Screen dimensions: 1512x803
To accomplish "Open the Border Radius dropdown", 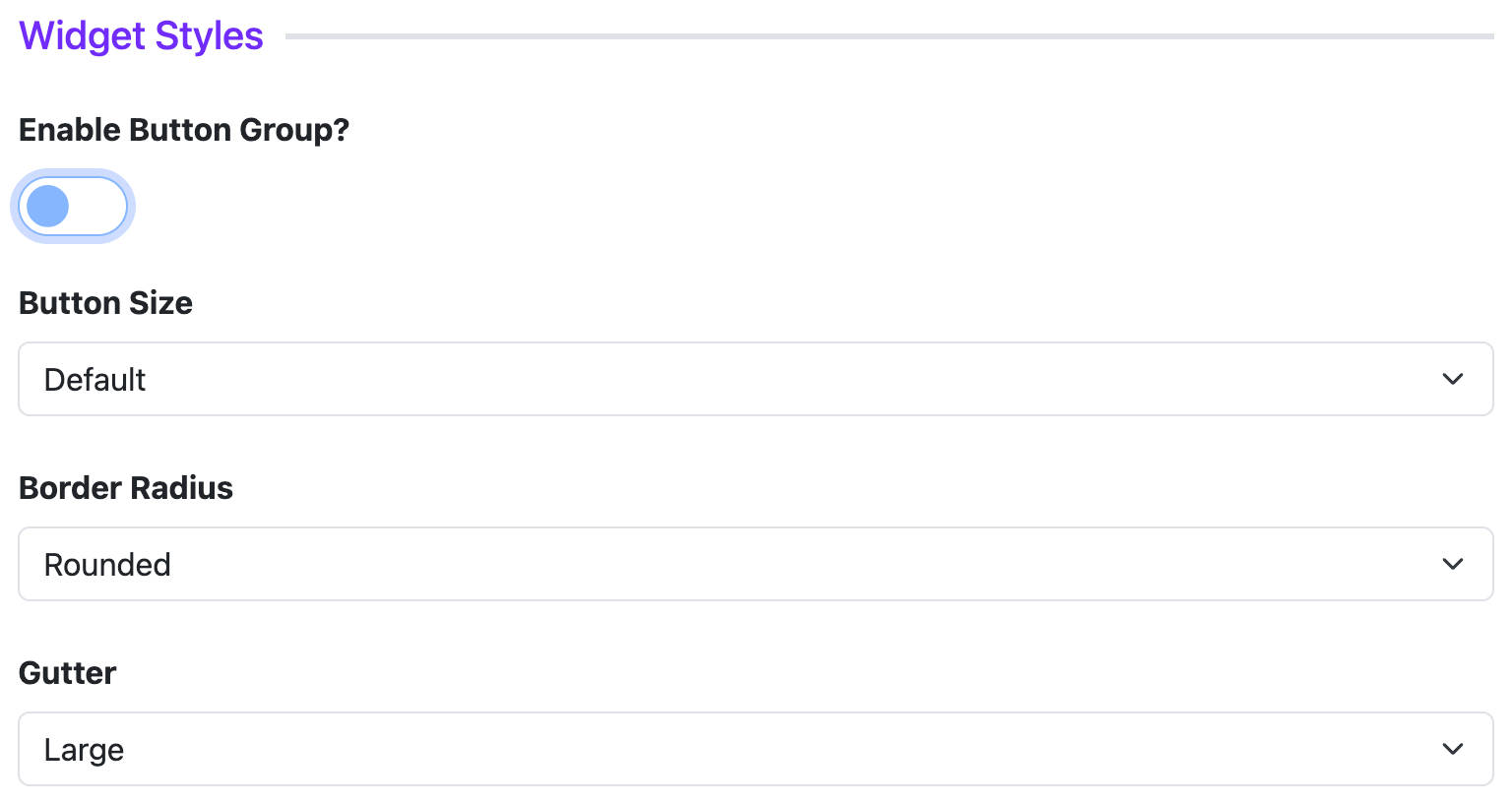I will [756, 564].
